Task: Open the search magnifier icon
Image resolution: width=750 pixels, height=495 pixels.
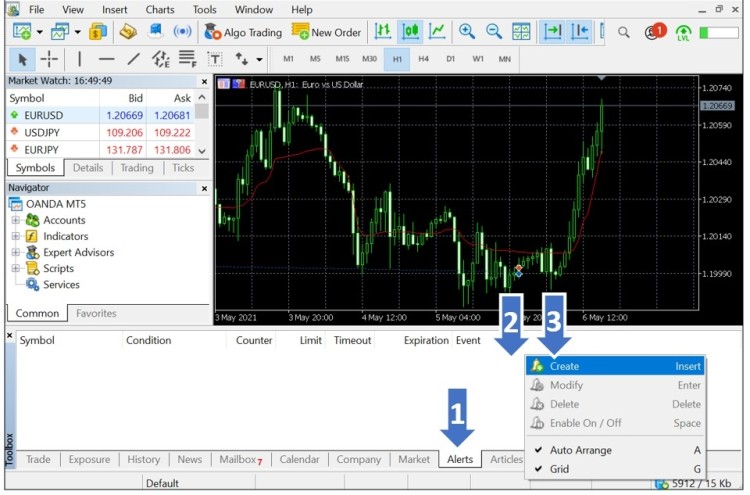Action: click(624, 32)
